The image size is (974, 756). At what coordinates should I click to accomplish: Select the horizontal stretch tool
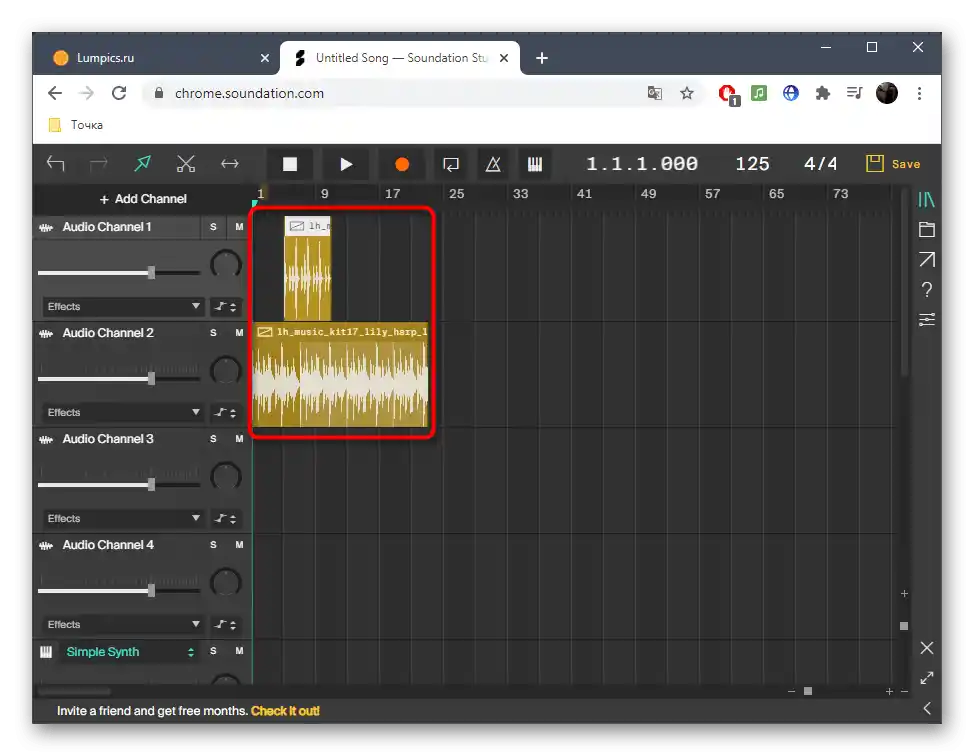pyautogui.click(x=230, y=164)
